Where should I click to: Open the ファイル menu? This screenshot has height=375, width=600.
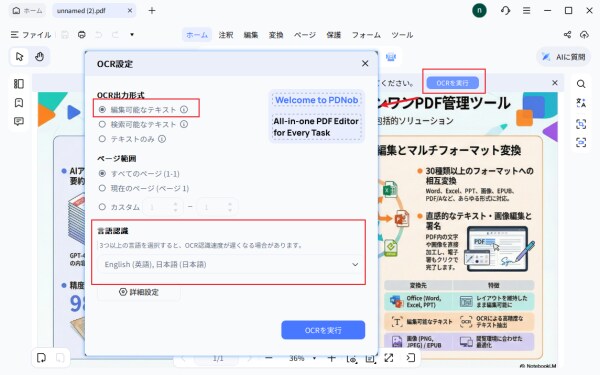(x=31, y=35)
